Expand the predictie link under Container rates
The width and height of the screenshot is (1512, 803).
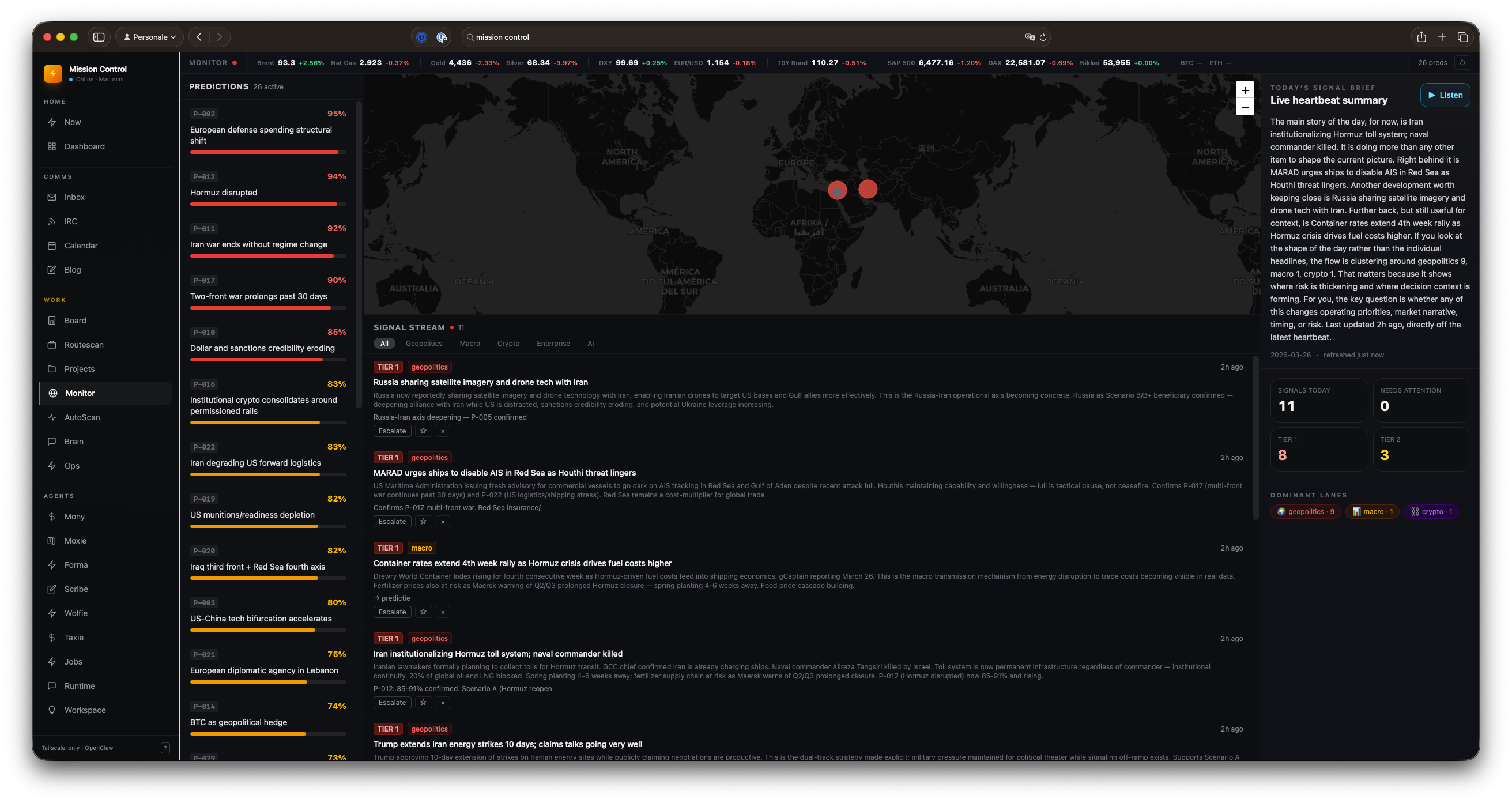point(392,598)
